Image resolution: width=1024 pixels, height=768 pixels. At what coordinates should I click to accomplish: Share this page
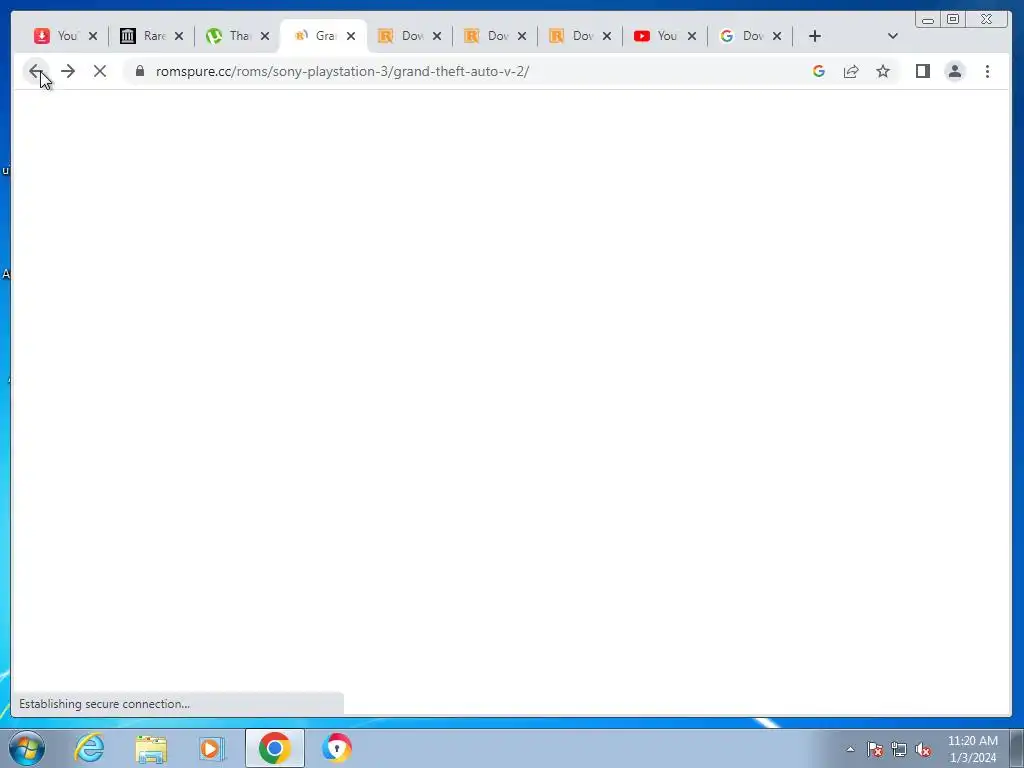point(851,71)
